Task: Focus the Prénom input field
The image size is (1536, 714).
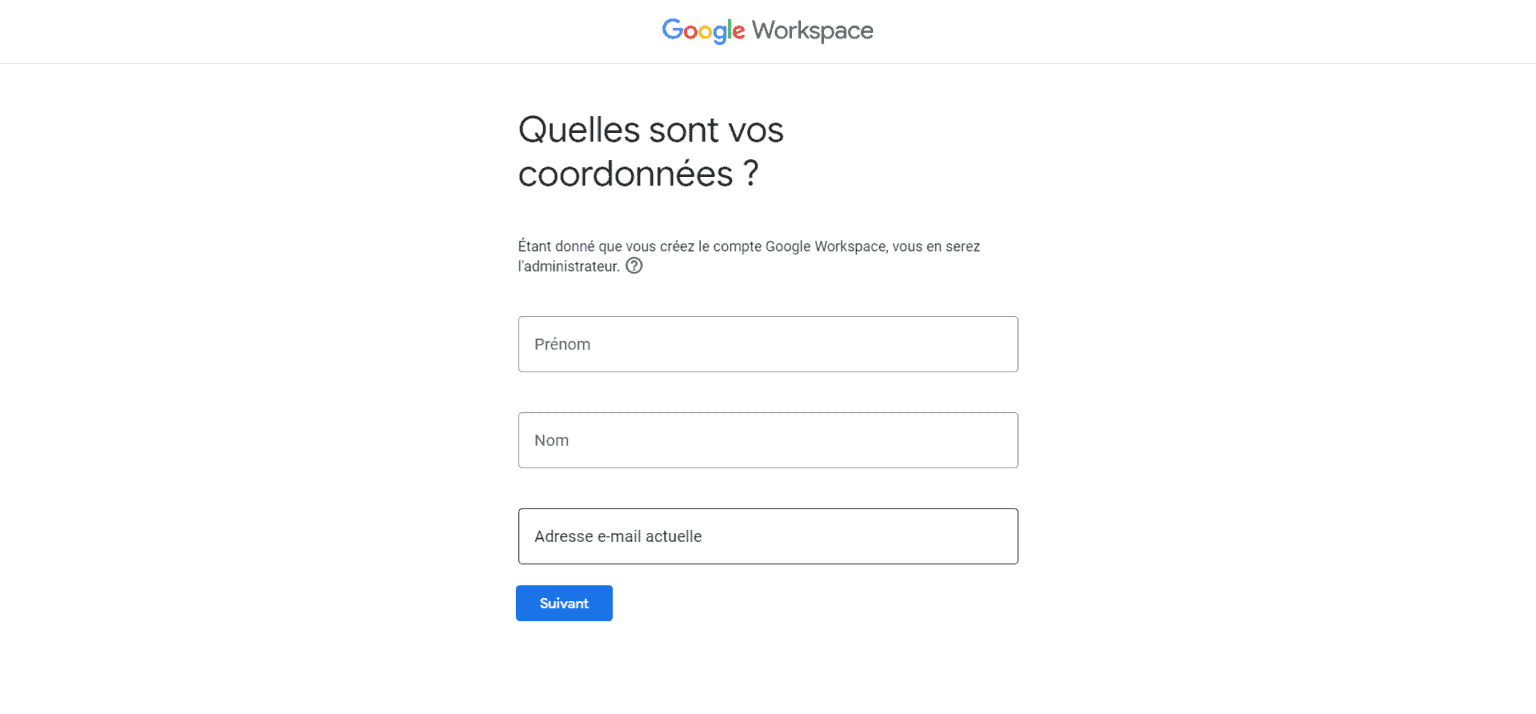Action: 768,344
